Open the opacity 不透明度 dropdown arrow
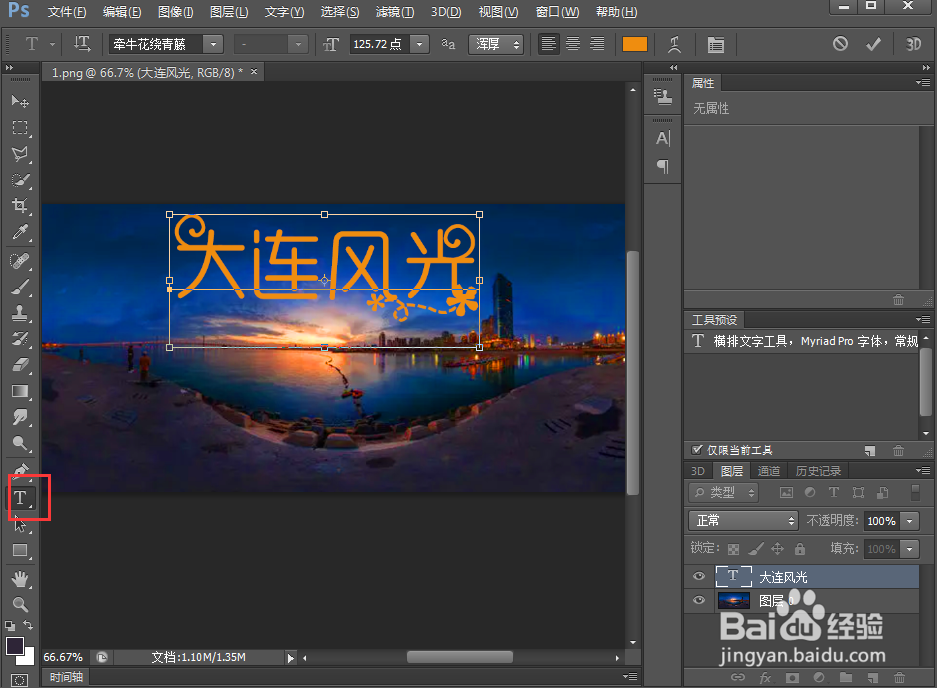This screenshot has width=937, height=688. [x=910, y=521]
